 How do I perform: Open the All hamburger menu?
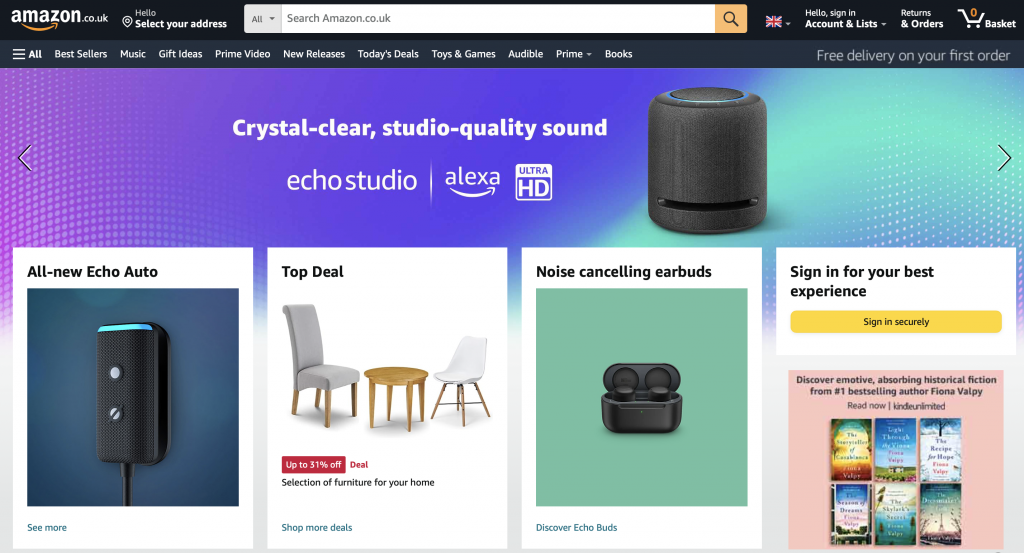click(x=27, y=54)
